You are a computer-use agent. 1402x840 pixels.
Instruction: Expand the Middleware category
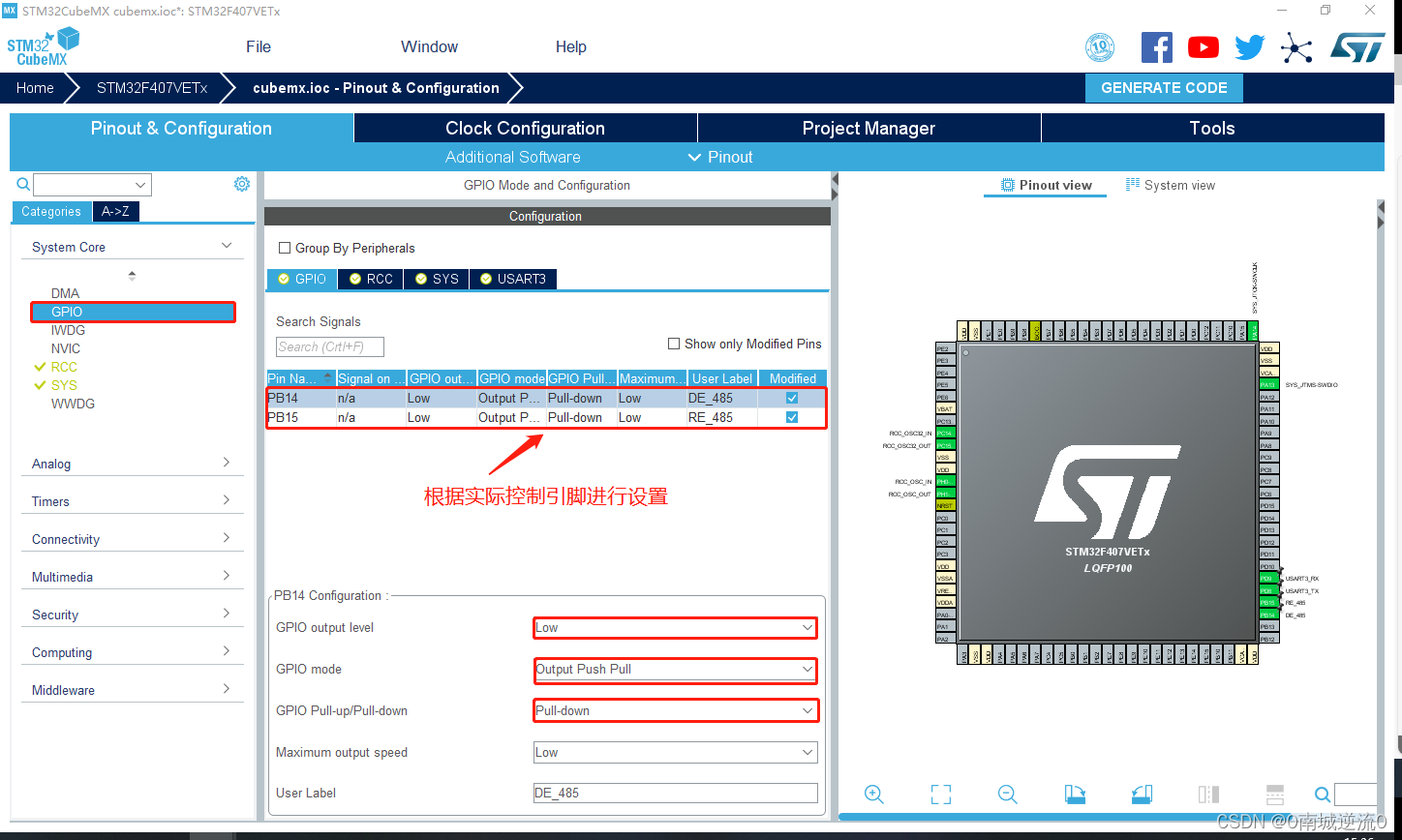tap(227, 689)
